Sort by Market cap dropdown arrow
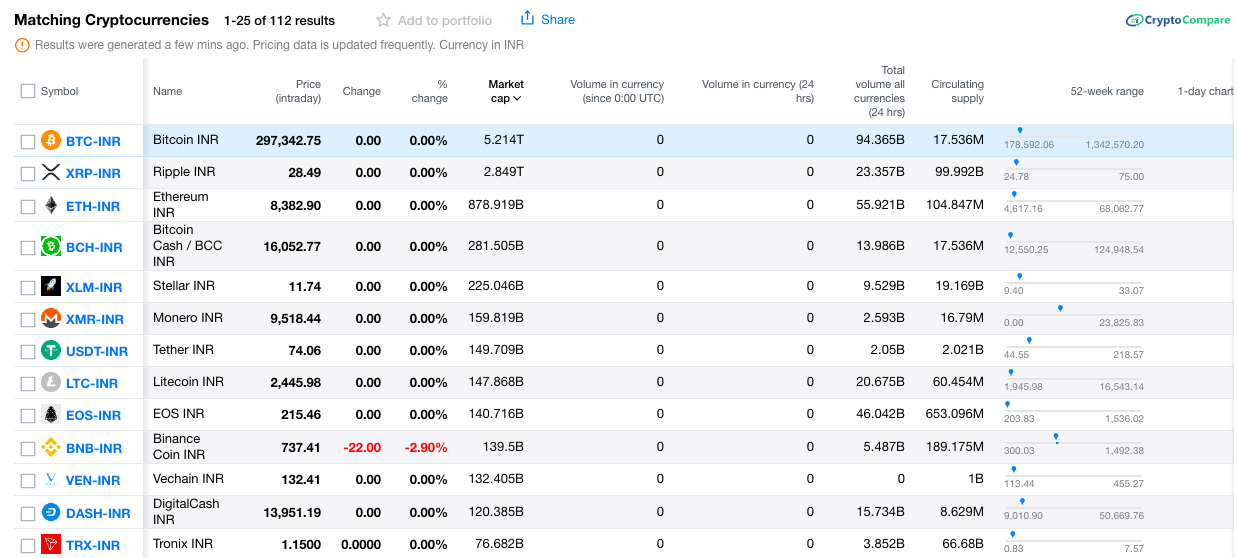The width and height of the screenshot is (1237, 558). [517, 99]
